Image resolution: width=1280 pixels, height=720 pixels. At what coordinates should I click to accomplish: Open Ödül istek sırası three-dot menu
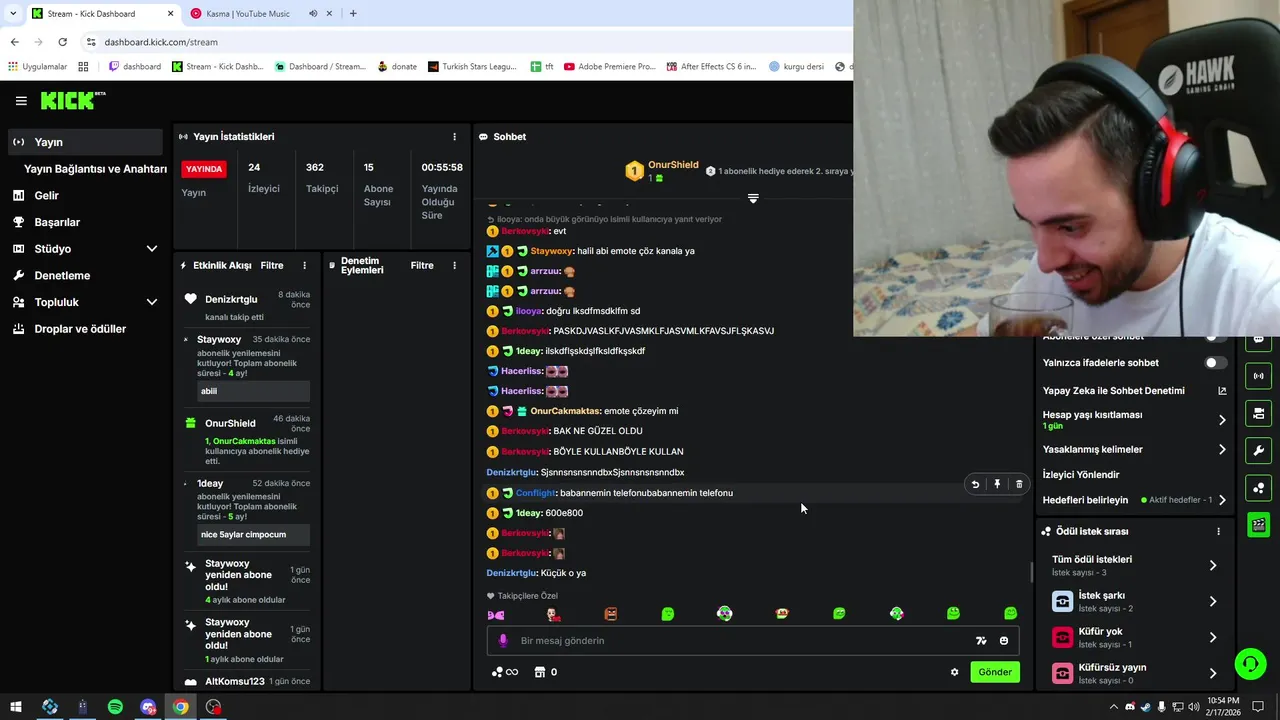coord(1218,532)
